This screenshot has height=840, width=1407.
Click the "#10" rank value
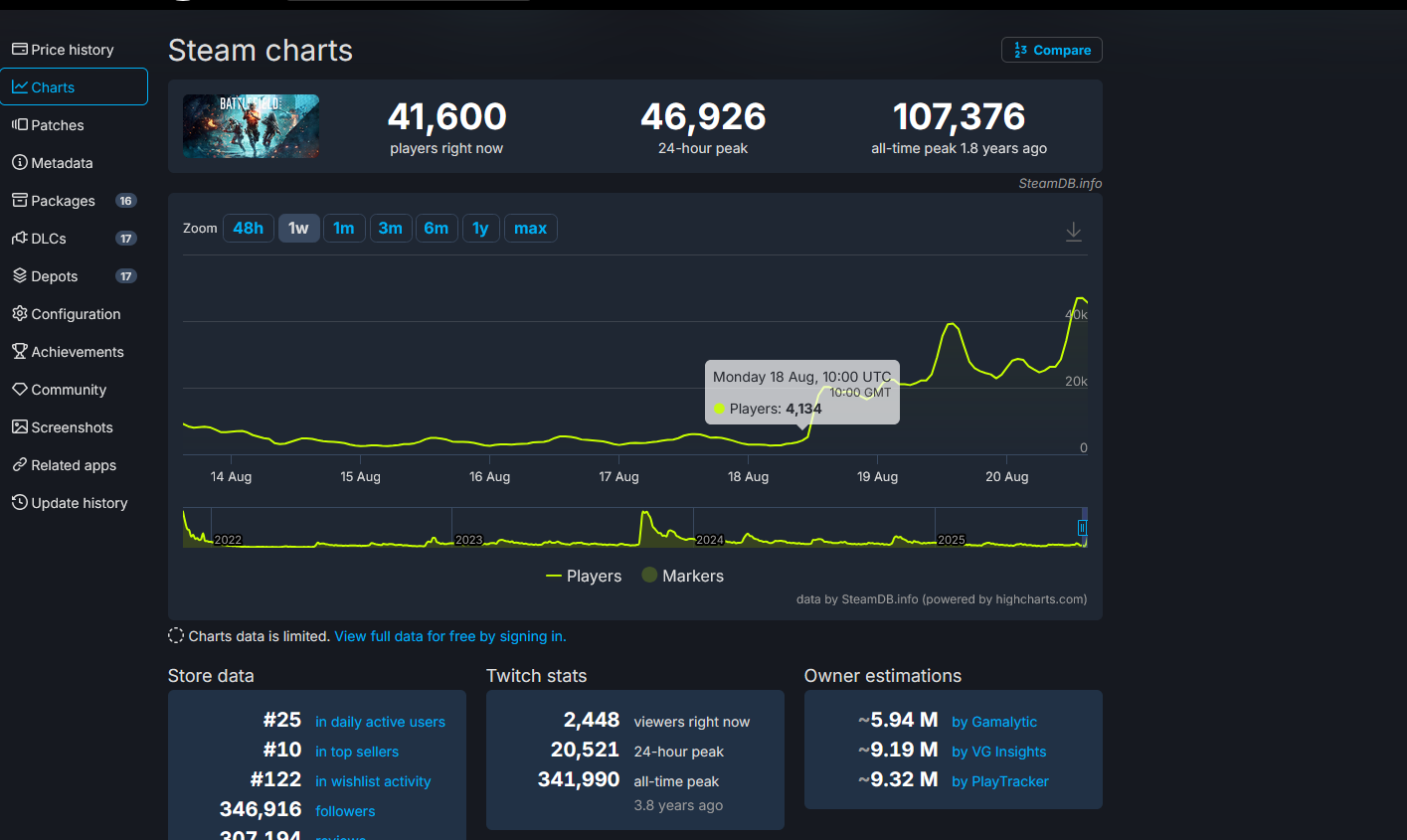click(x=282, y=750)
